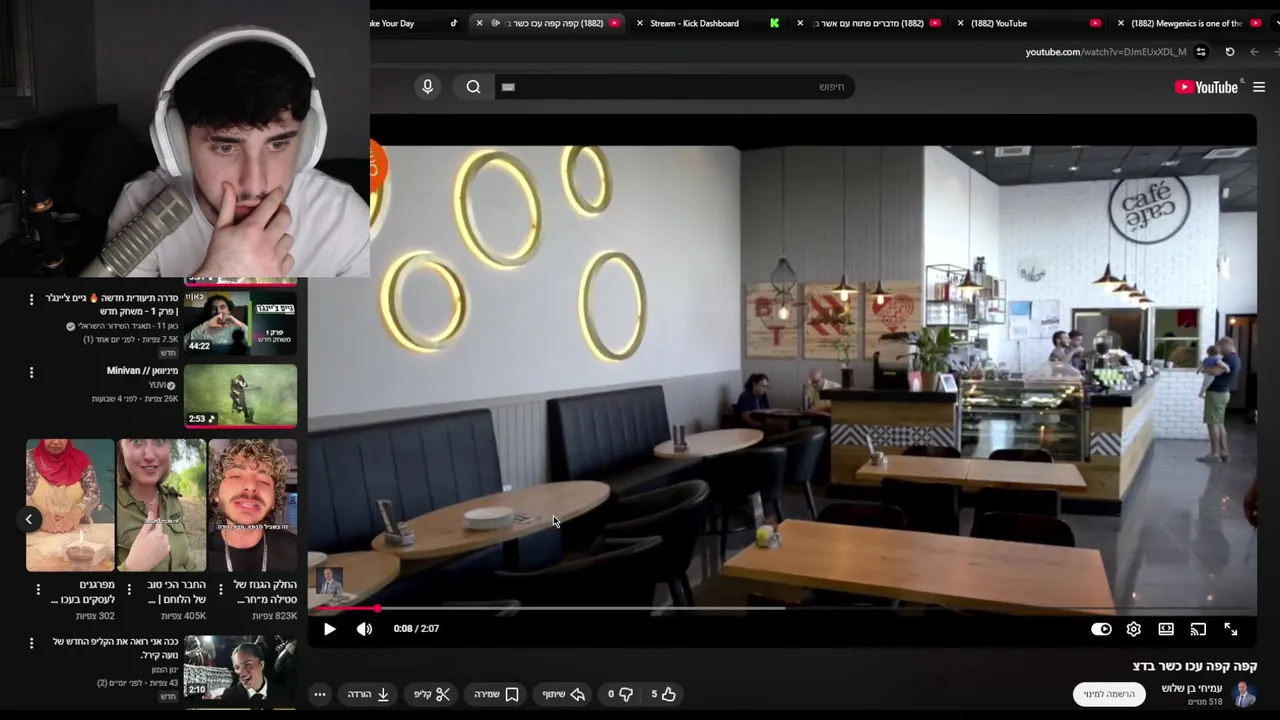Open the short with the curly-haired man
This screenshot has width=1280, height=720.
[252, 505]
